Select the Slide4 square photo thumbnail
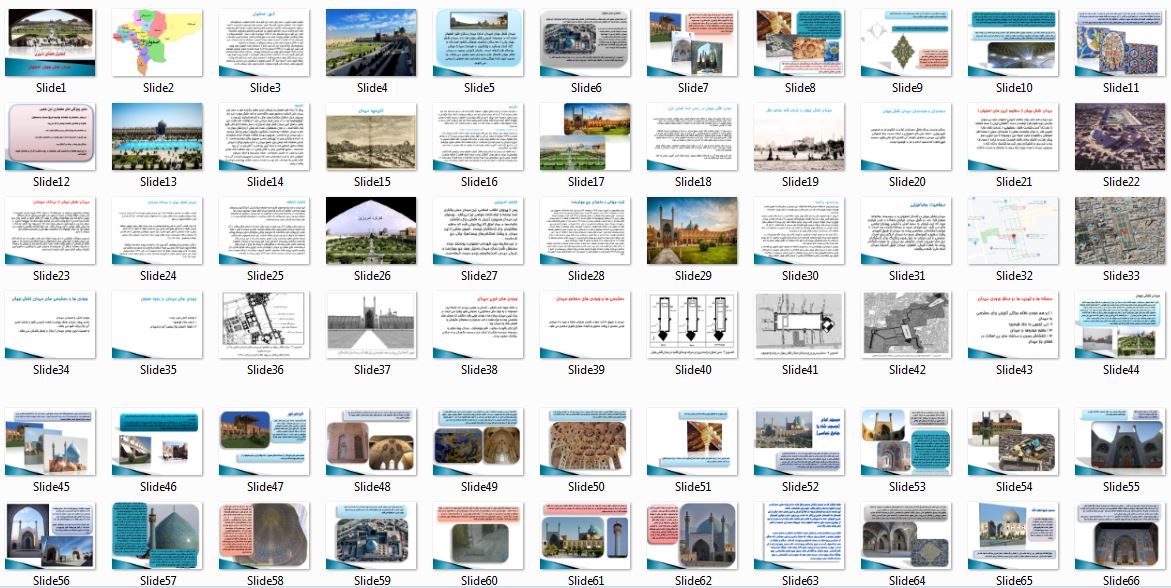Viewport: 1171px width, 588px height. click(x=371, y=43)
